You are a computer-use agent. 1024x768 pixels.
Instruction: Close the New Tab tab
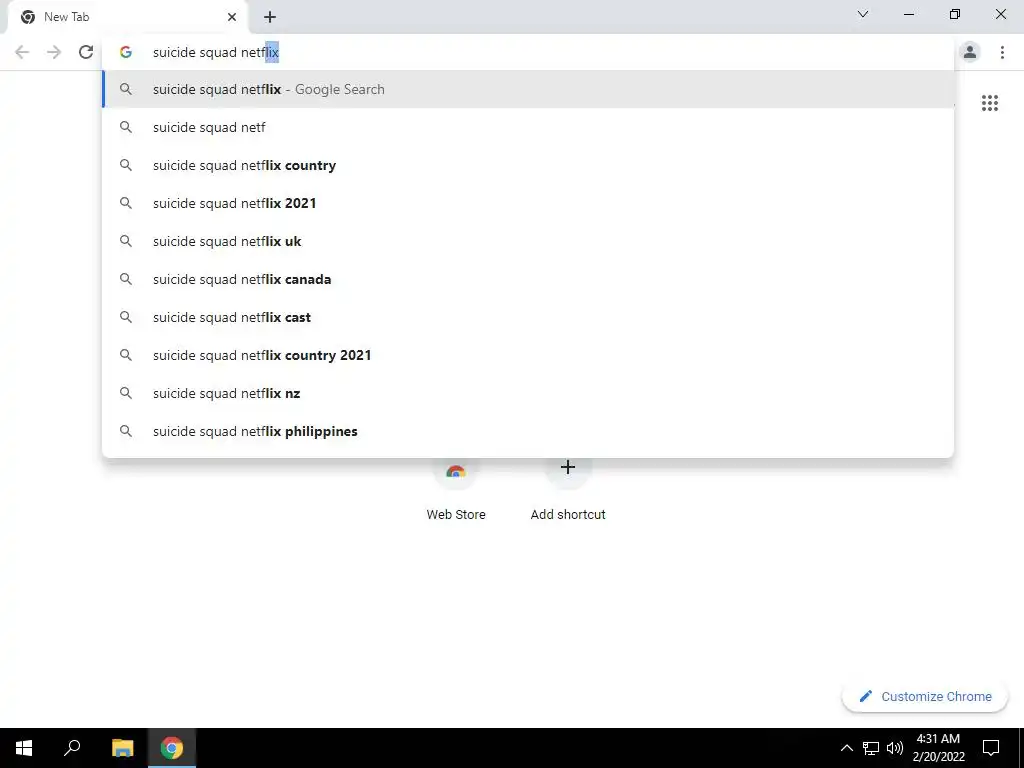[x=232, y=17]
